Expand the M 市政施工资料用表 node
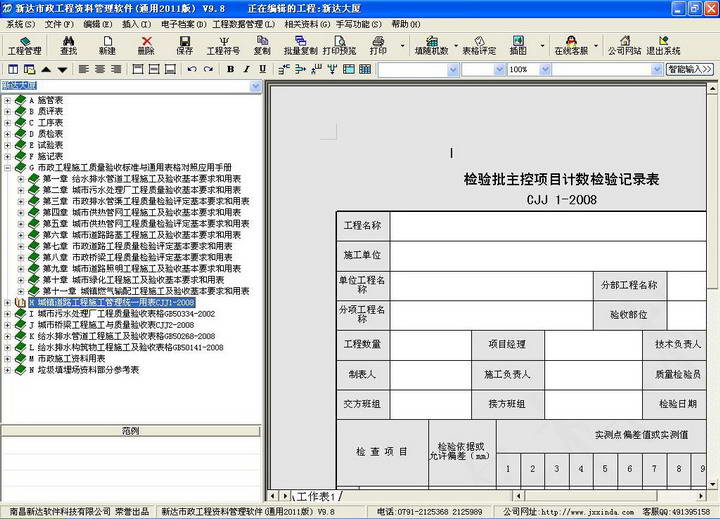This screenshot has width=720, height=519. pyautogui.click(x=7, y=359)
